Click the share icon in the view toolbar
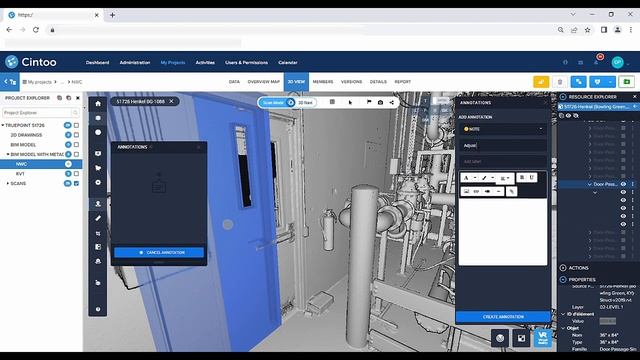 tap(392, 102)
